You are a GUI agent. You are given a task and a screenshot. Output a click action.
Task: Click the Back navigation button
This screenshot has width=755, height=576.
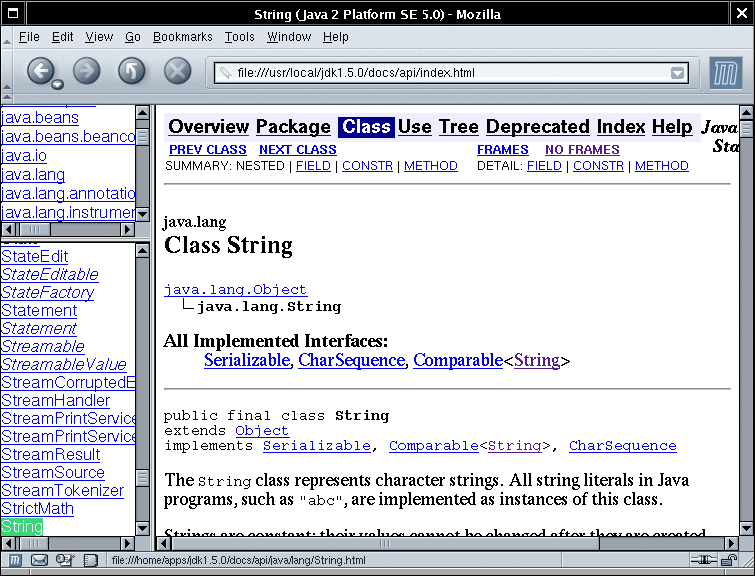click(39, 70)
